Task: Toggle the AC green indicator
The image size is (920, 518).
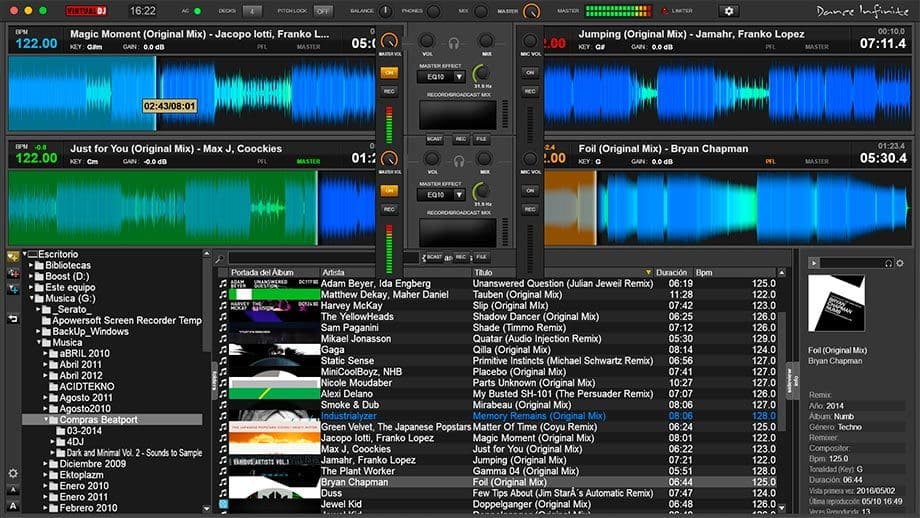Action: [x=197, y=11]
